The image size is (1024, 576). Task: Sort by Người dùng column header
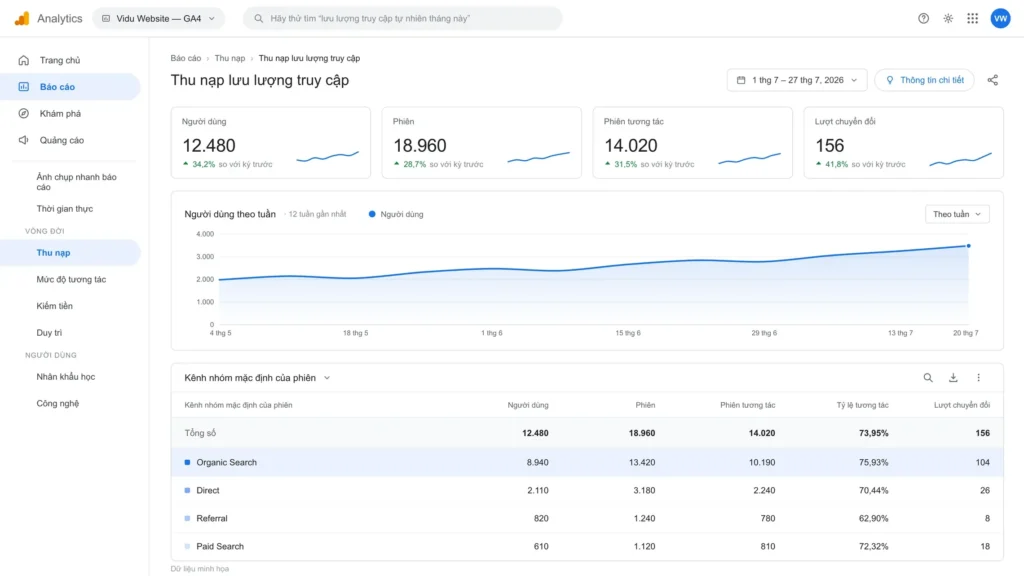[528, 405]
